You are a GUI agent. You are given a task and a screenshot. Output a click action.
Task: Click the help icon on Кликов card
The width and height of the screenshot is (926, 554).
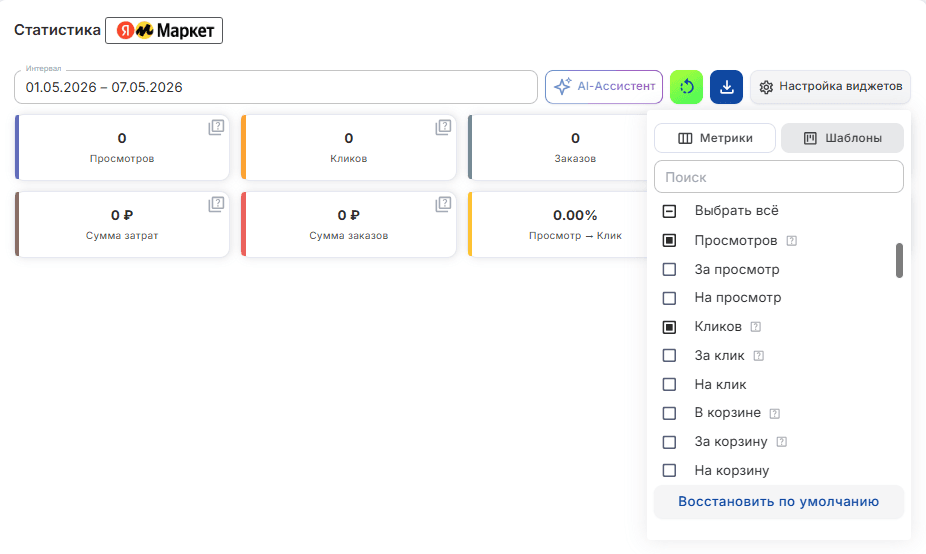pos(443,127)
